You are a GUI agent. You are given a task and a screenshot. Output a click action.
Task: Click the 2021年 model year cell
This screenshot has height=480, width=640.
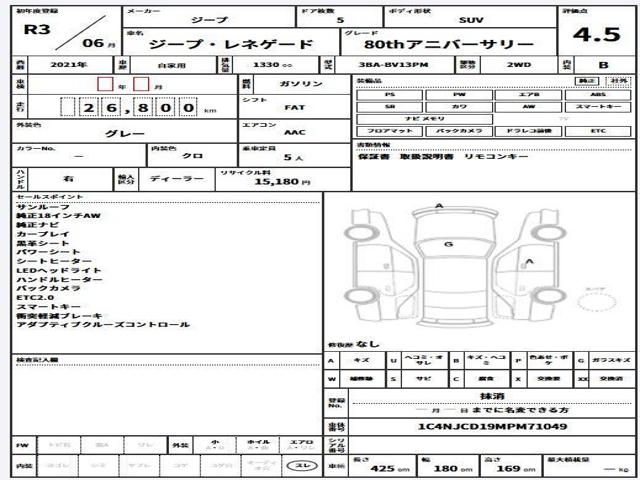click(x=69, y=65)
